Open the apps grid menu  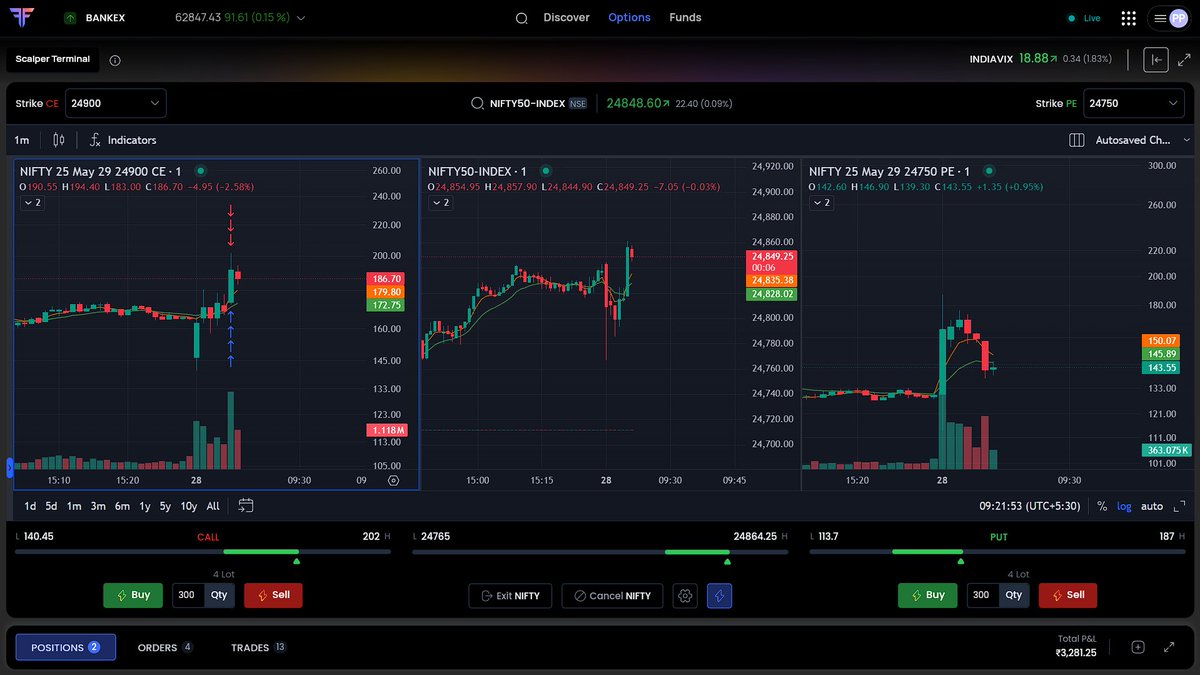1129,18
